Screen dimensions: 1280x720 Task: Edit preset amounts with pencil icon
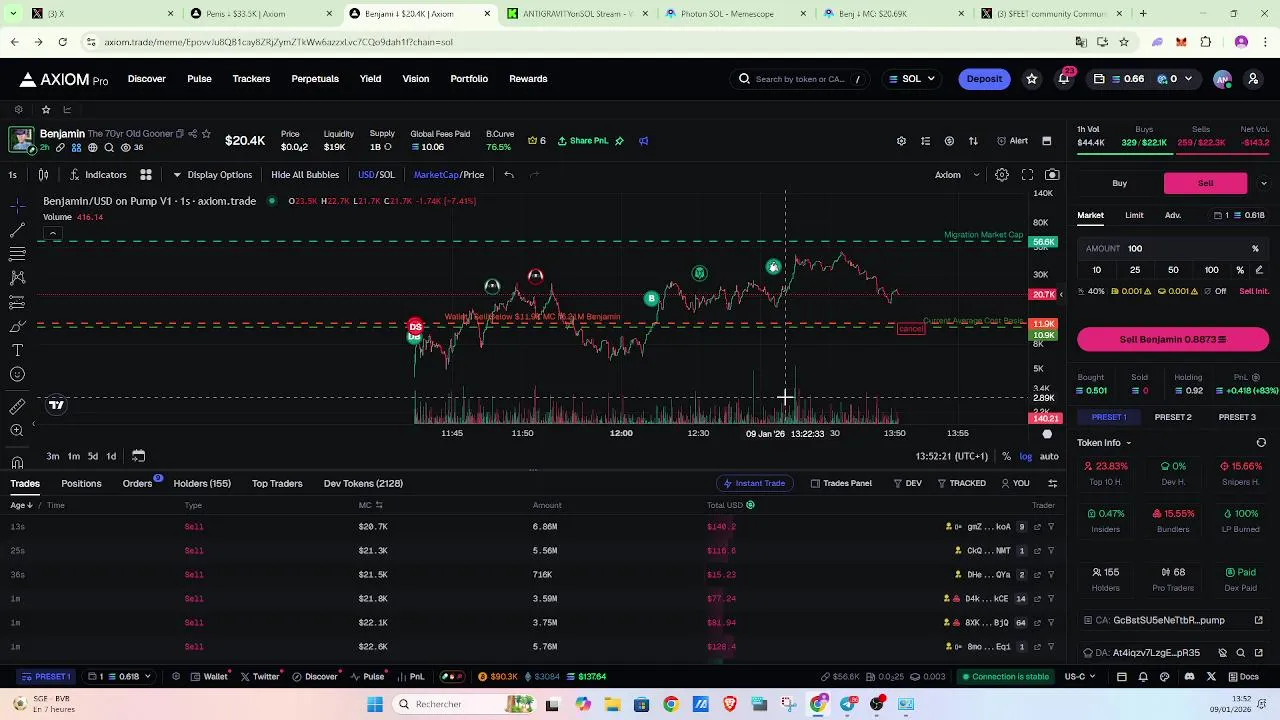pos(1259,270)
